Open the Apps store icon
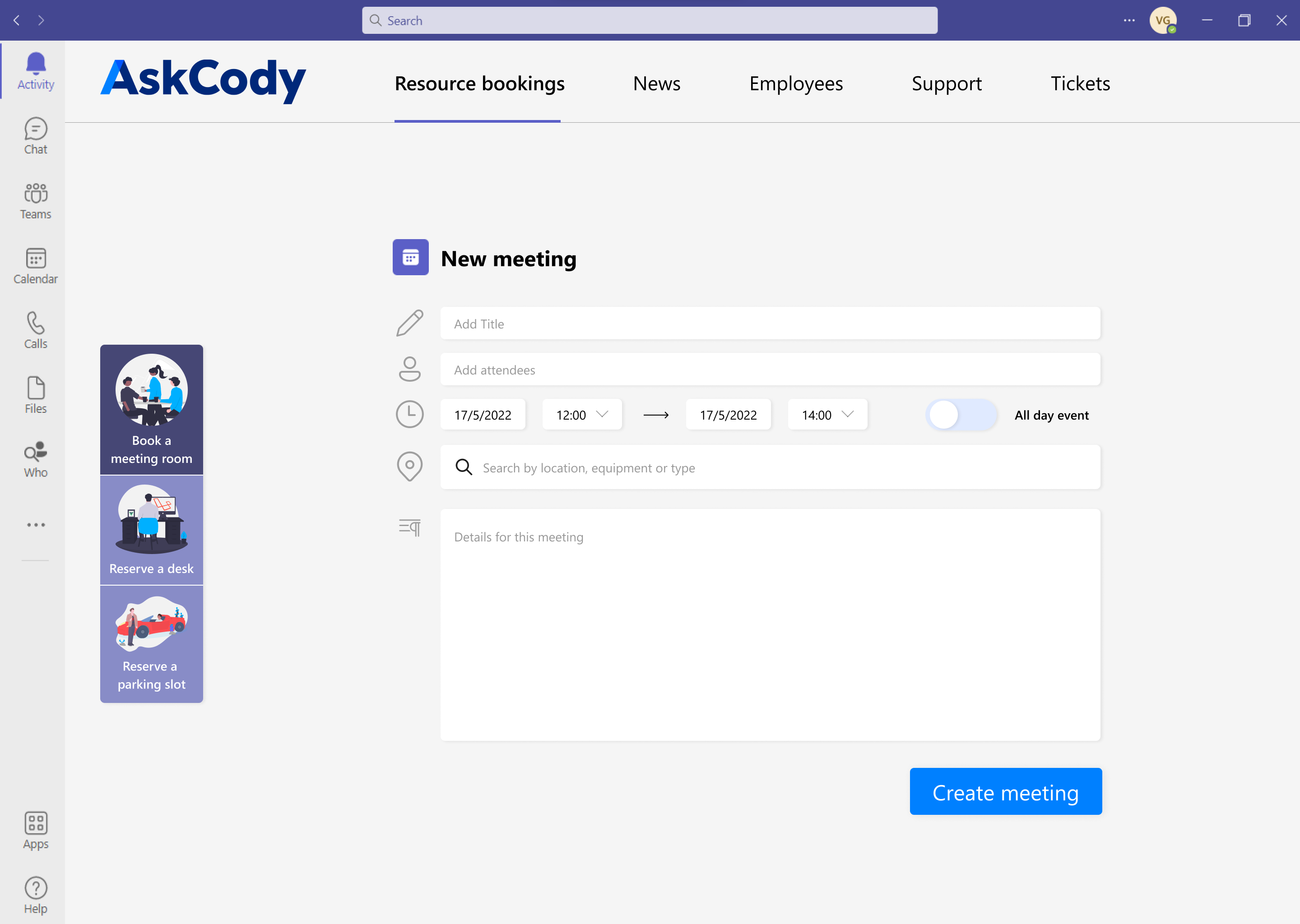This screenshot has width=1300, height=924. tap(35, 831)
